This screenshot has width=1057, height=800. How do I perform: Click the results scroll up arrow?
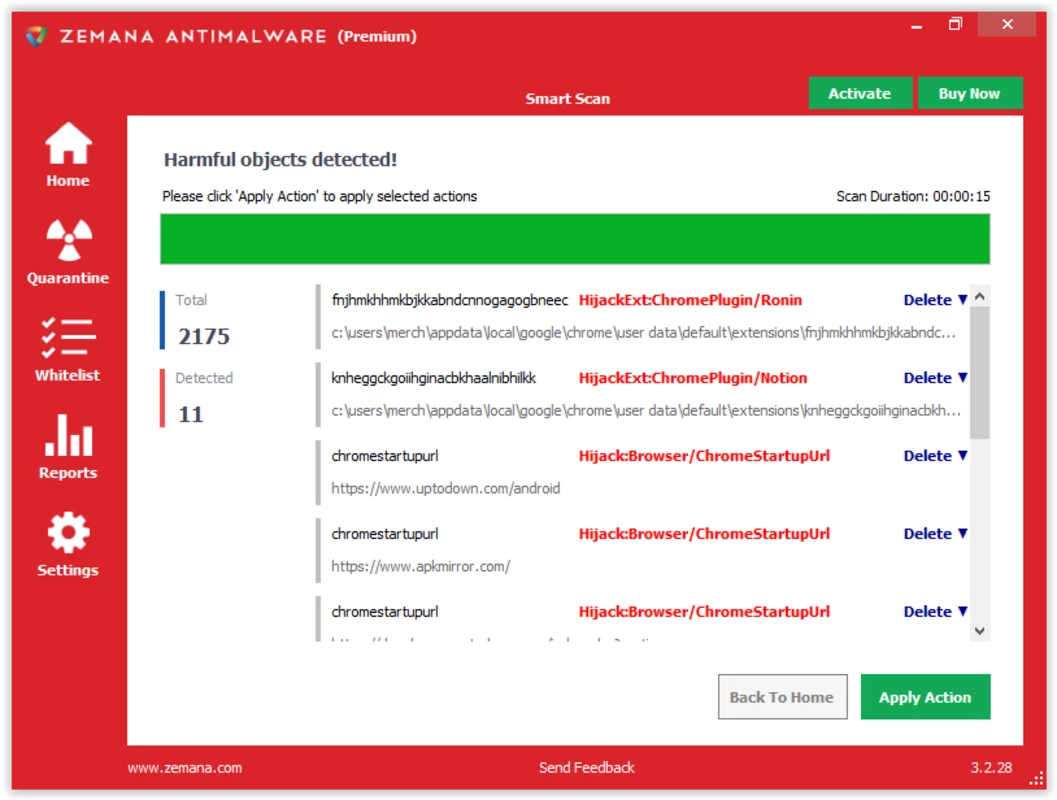point(980,296)
